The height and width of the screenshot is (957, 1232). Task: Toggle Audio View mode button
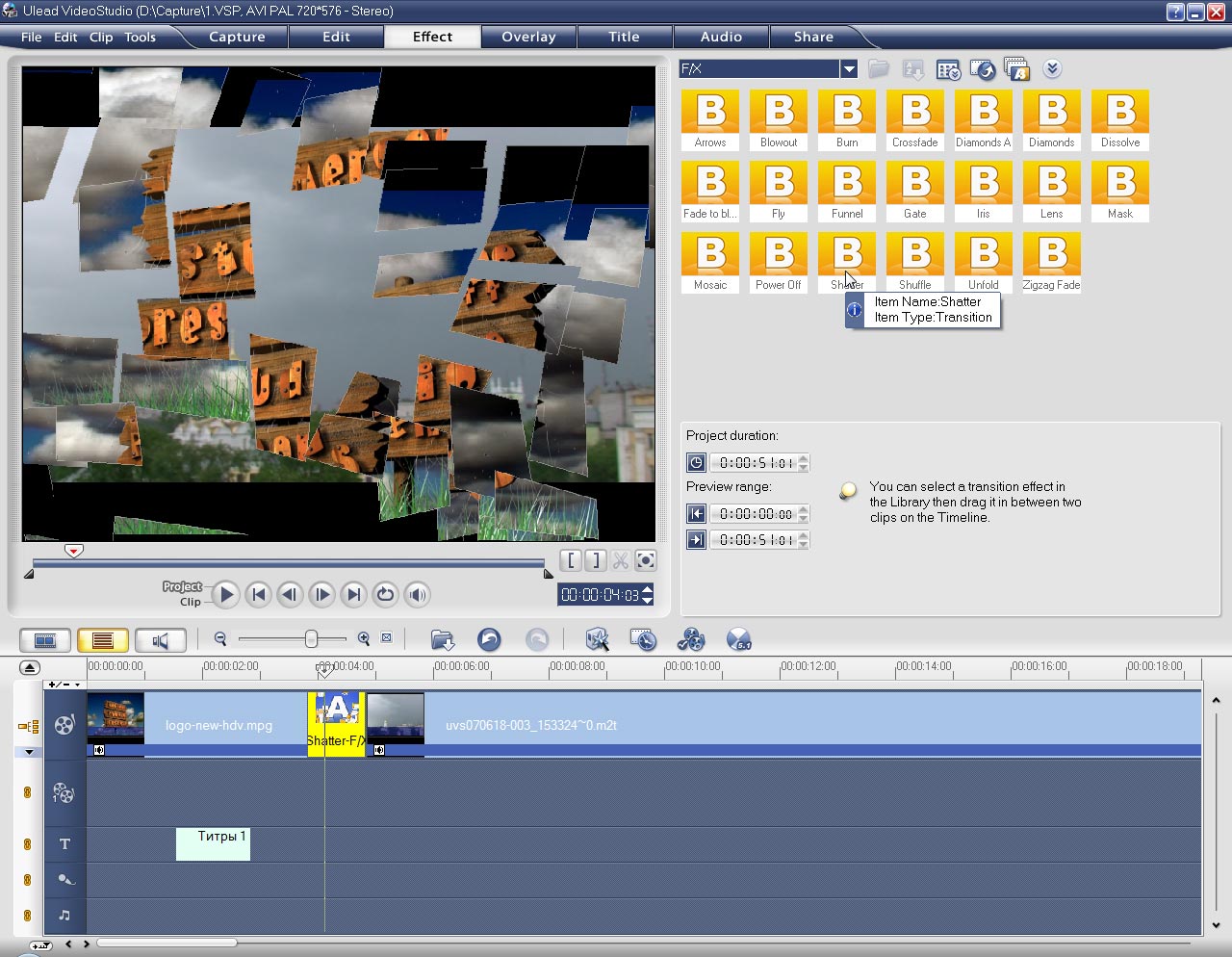(x=160, y=640)
